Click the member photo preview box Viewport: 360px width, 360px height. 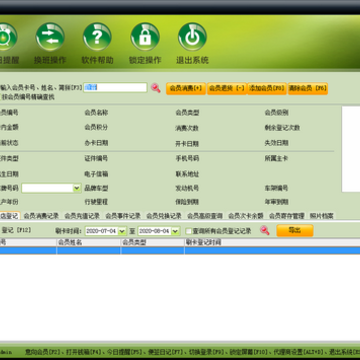pos(351,149)
